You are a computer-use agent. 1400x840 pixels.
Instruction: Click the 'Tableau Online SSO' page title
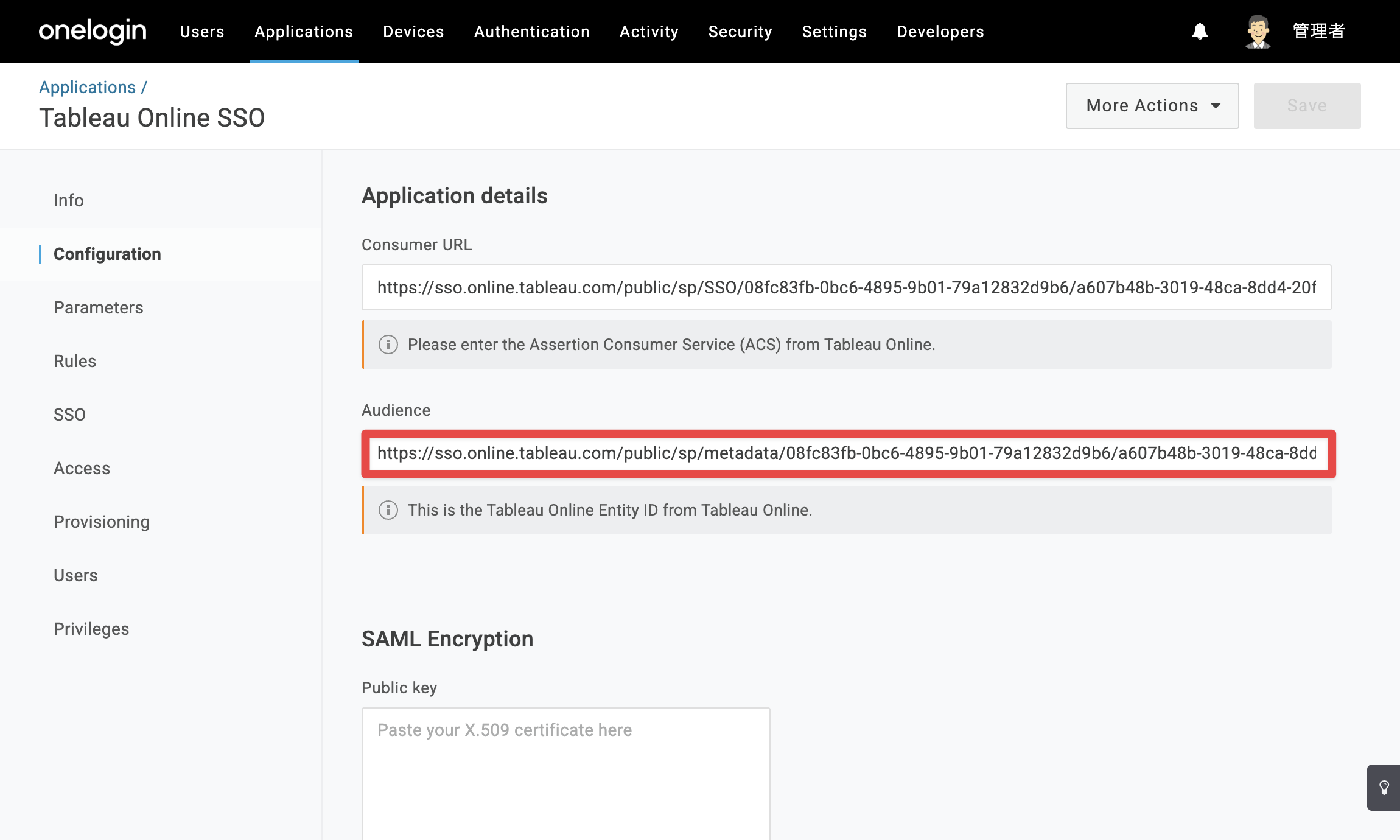152,118
